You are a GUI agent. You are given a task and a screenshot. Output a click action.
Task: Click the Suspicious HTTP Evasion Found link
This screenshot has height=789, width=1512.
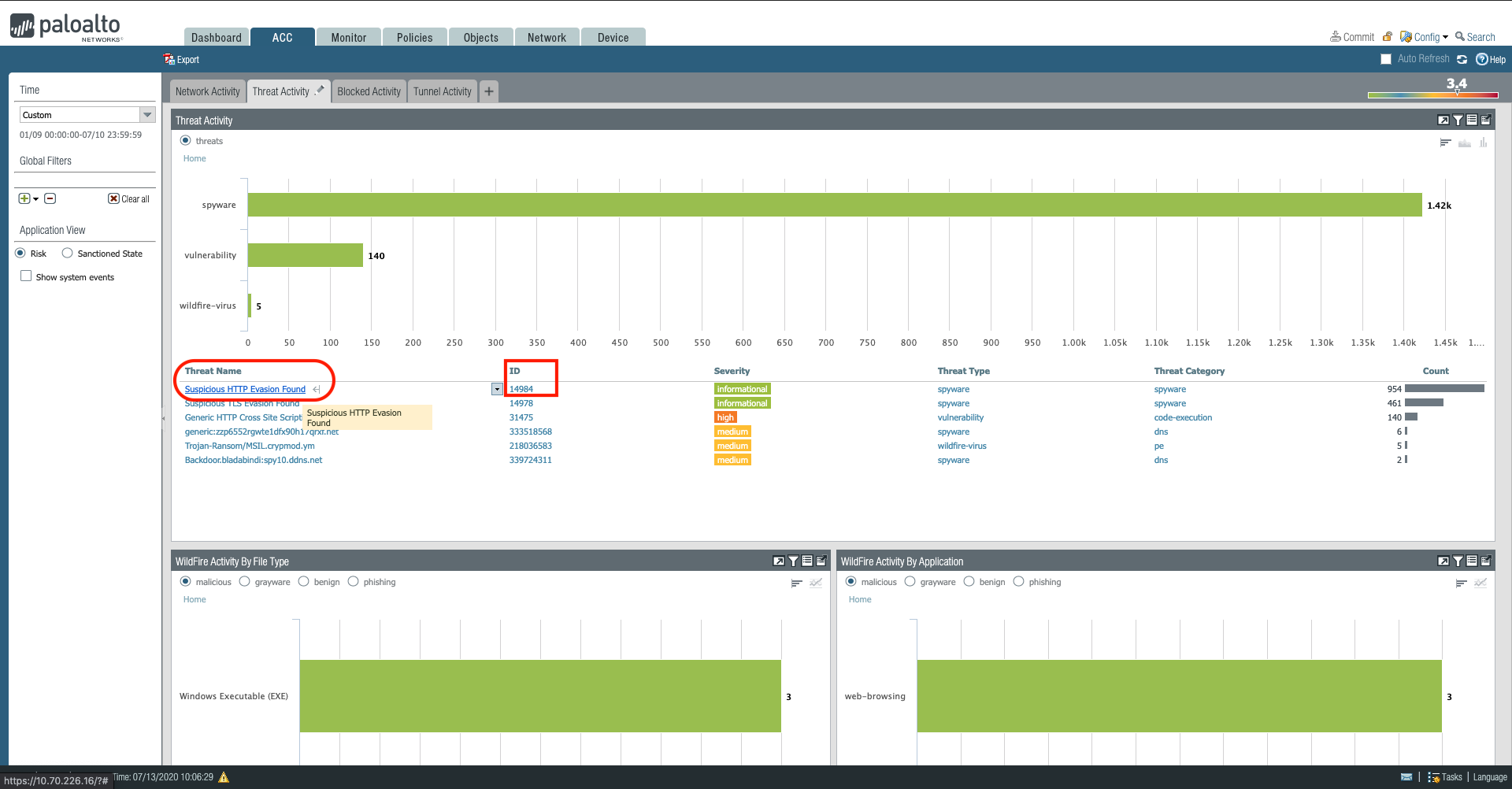(245, 389)
